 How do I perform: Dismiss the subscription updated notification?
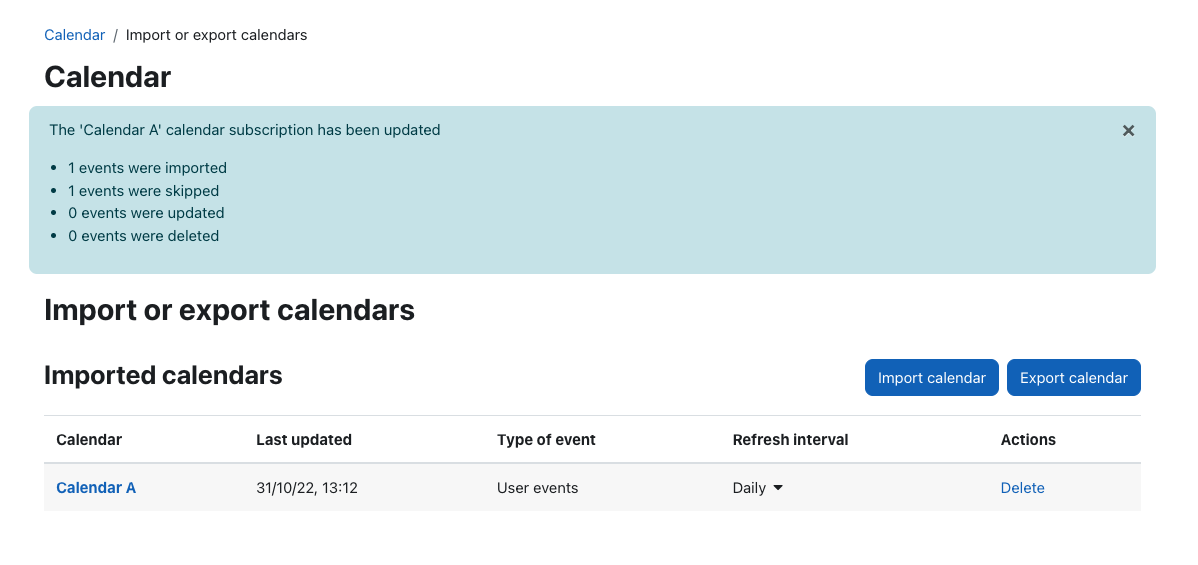(x=1128, y=131)
